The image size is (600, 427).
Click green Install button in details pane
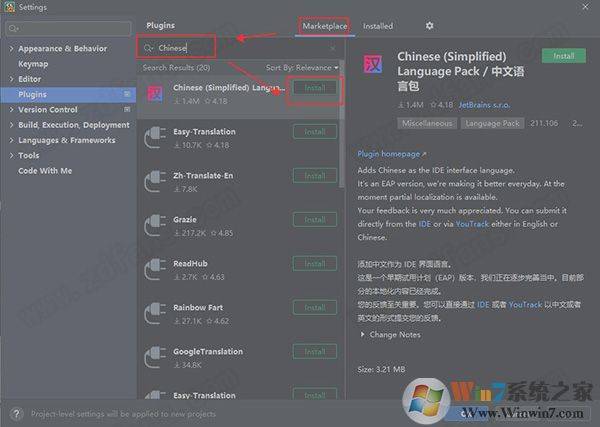[x=564, y=56]
